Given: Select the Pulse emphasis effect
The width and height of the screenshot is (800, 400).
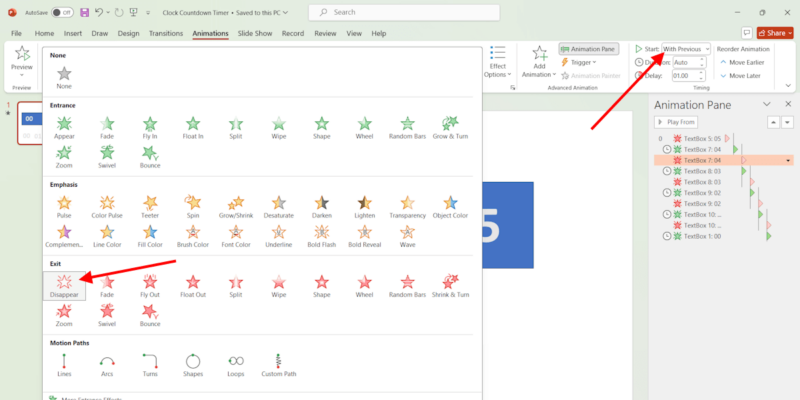Looking at the screenshot, I should coord(64,207).
